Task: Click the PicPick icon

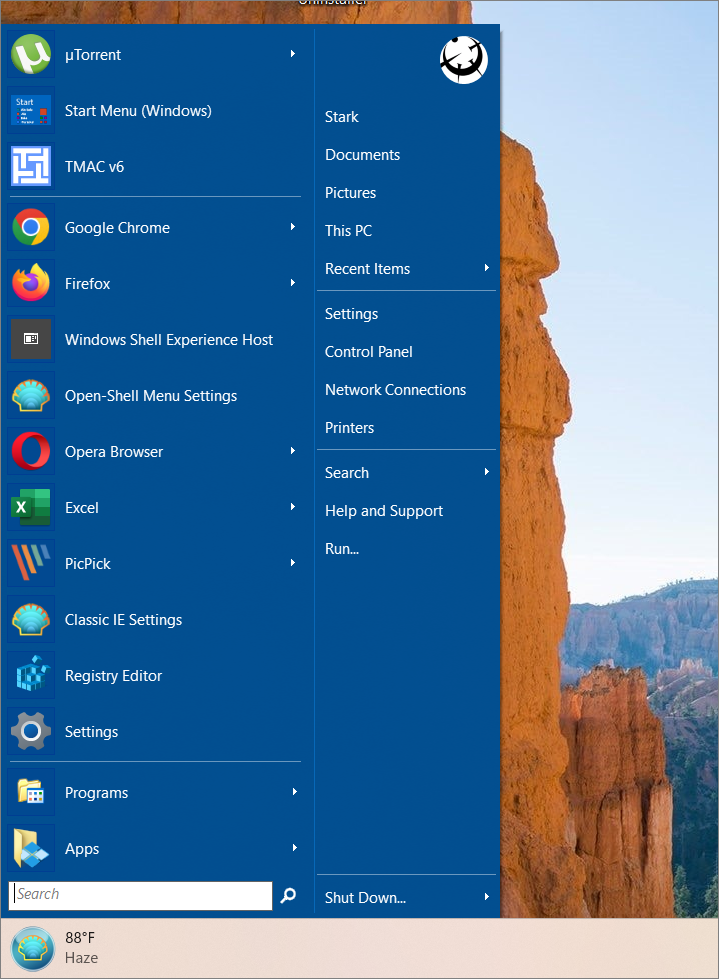Action: [31, 564]
